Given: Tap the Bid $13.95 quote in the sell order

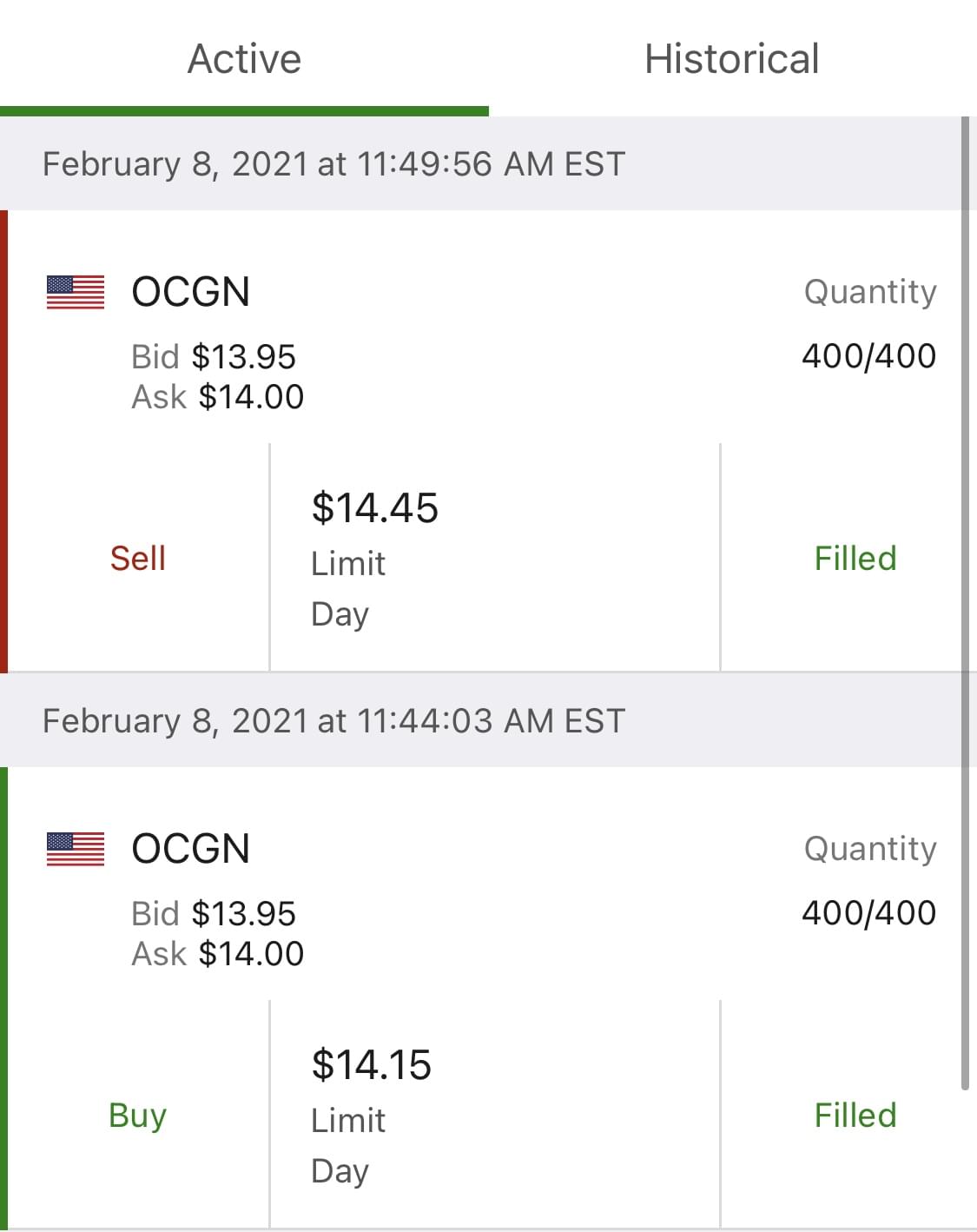Looking at the screenshot, I should pos(214,357).
